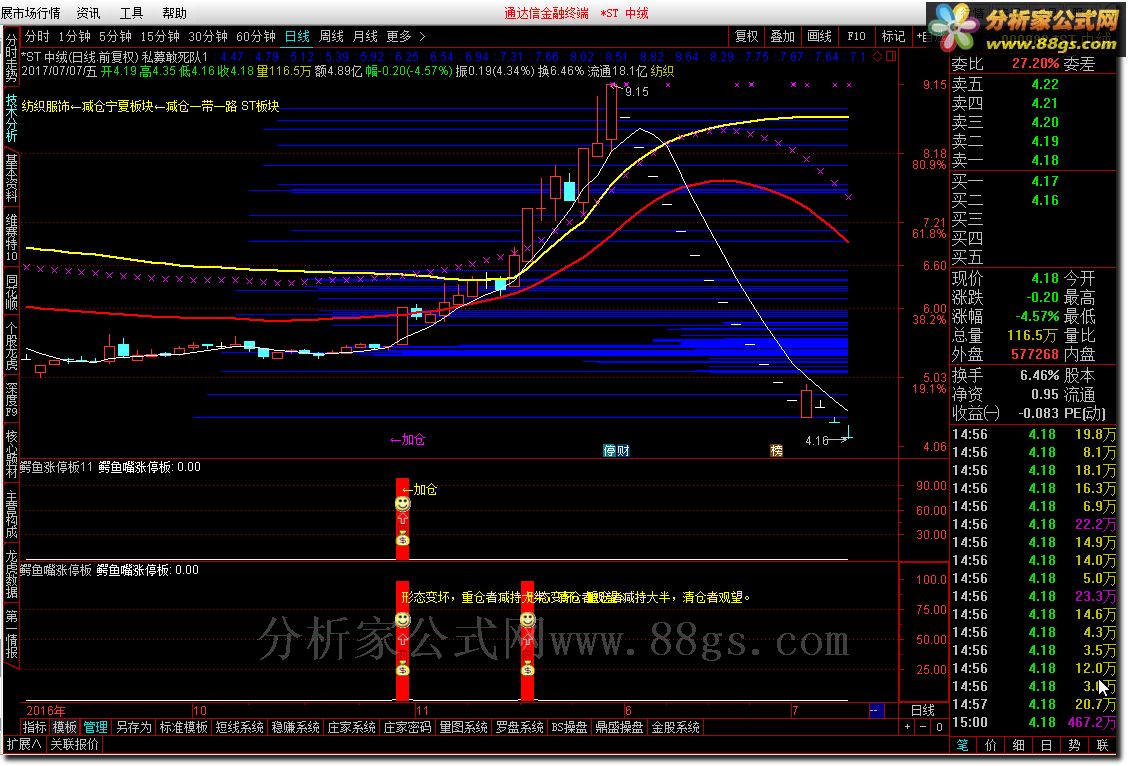This screenshot has width=1128, height=766.
Task: Select the 标准模板 tab
Action: [183, 727]
